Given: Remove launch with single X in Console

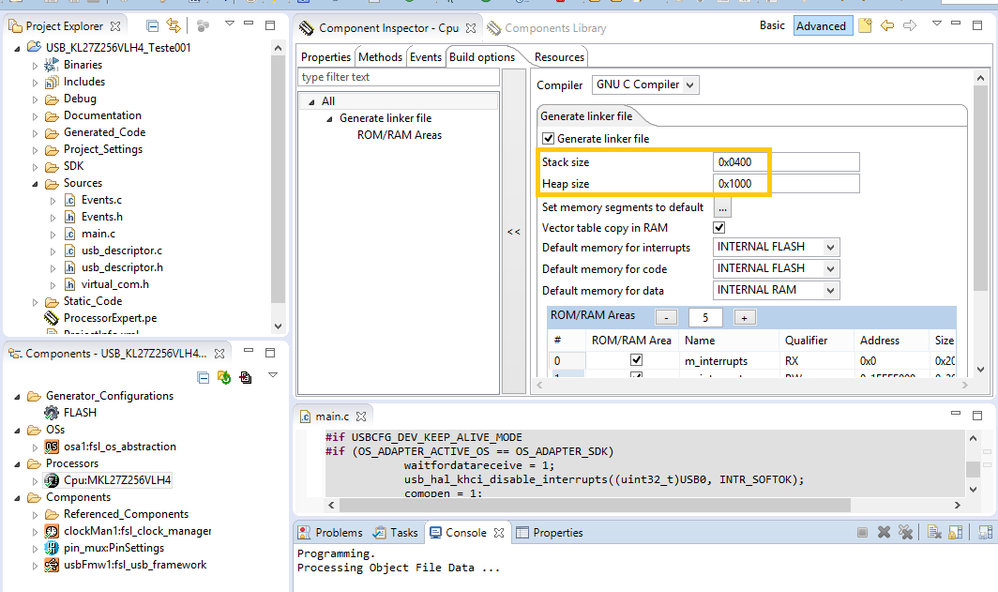Looking at the screenshot, I should [883, 532].
